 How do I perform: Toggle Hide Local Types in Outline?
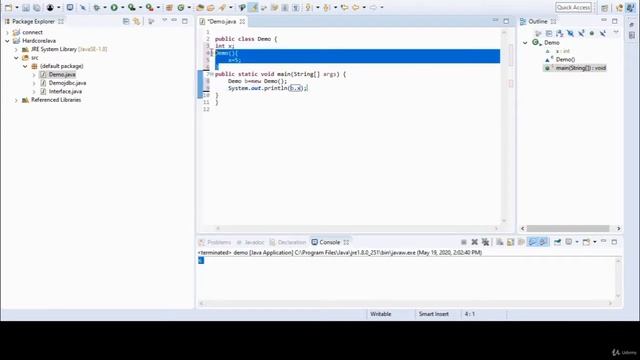point(602,33)
